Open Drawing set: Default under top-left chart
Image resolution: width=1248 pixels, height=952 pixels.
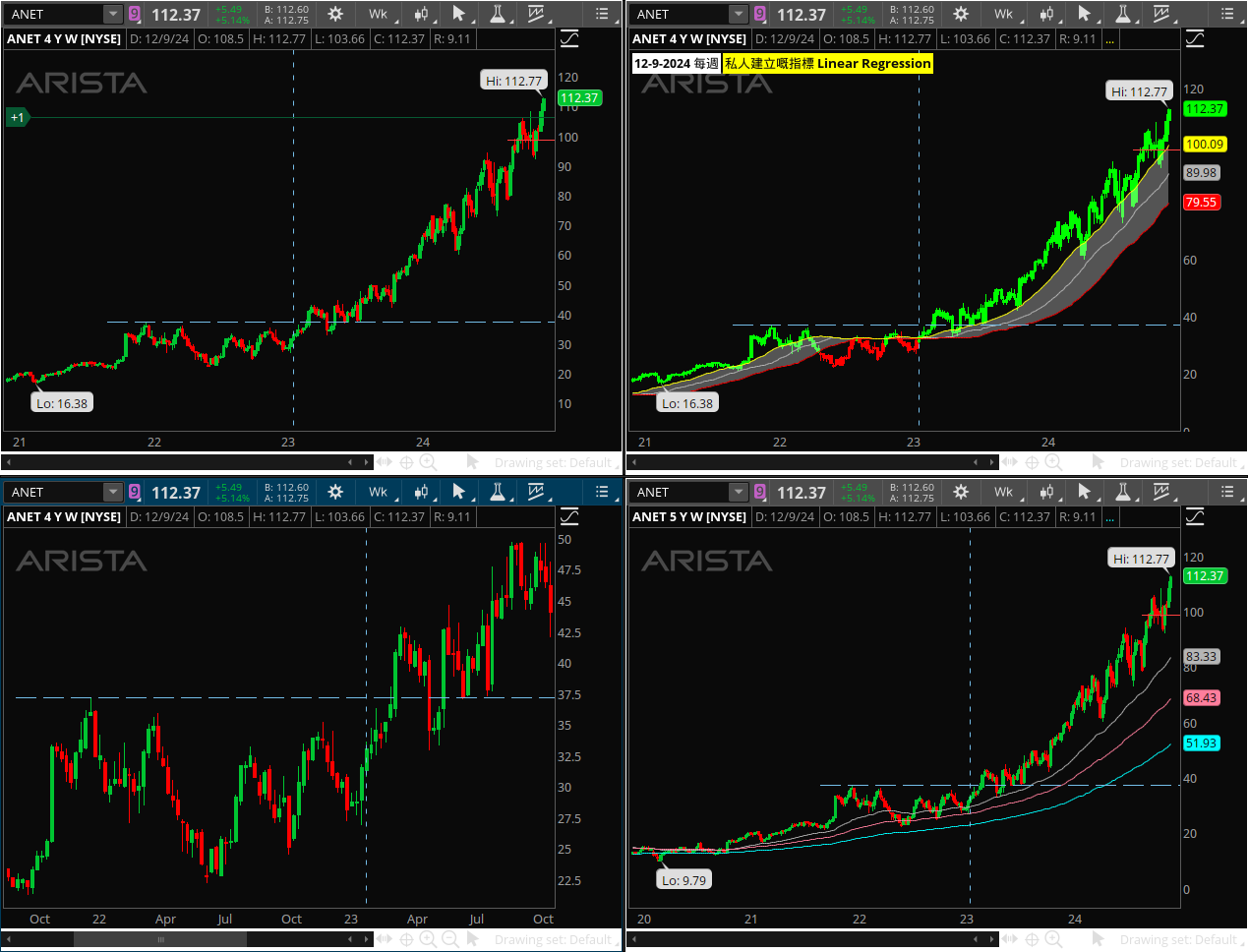[x=553, y=462]
